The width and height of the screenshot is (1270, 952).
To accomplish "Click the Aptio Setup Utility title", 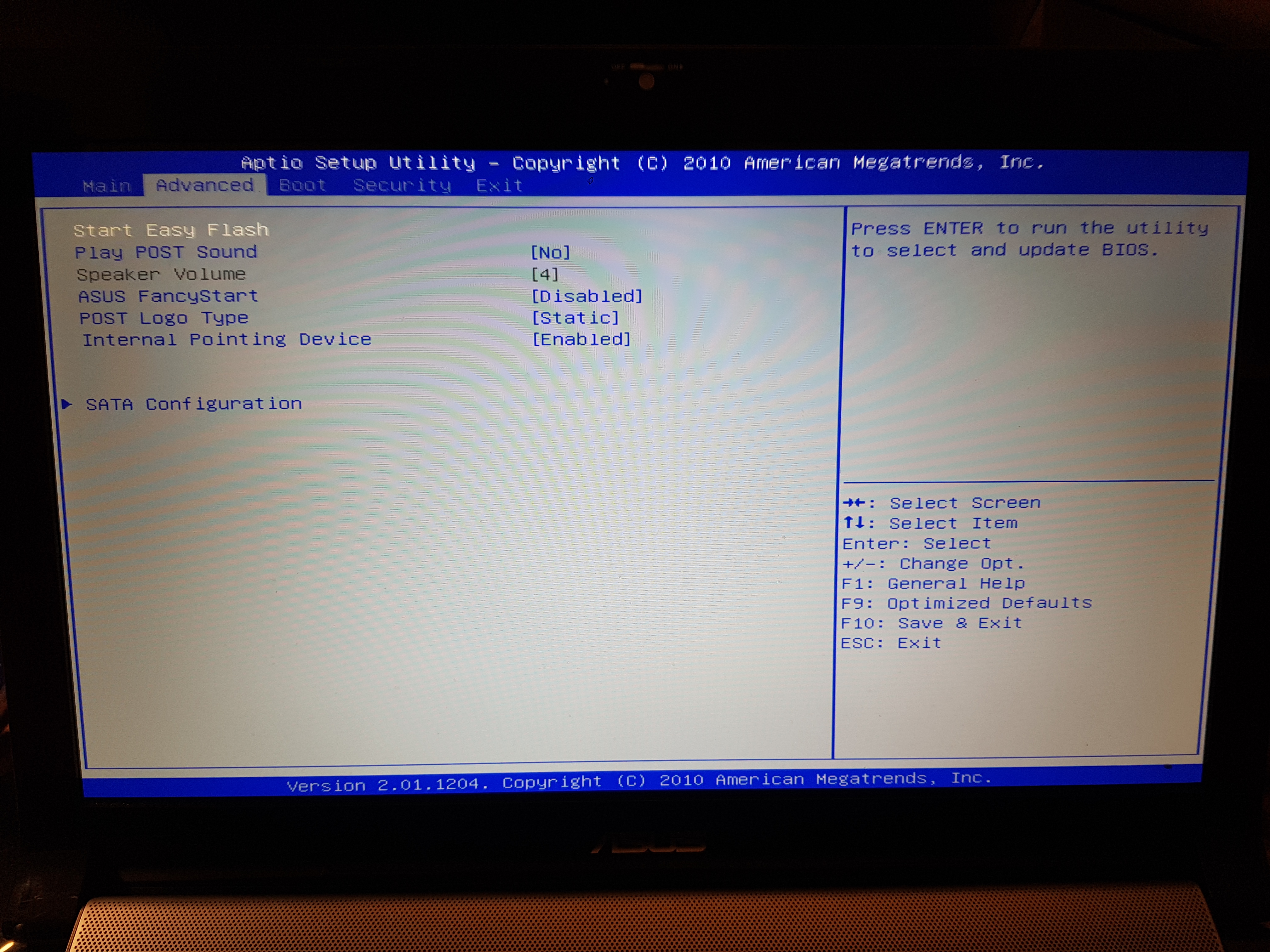I will [642, 163].
